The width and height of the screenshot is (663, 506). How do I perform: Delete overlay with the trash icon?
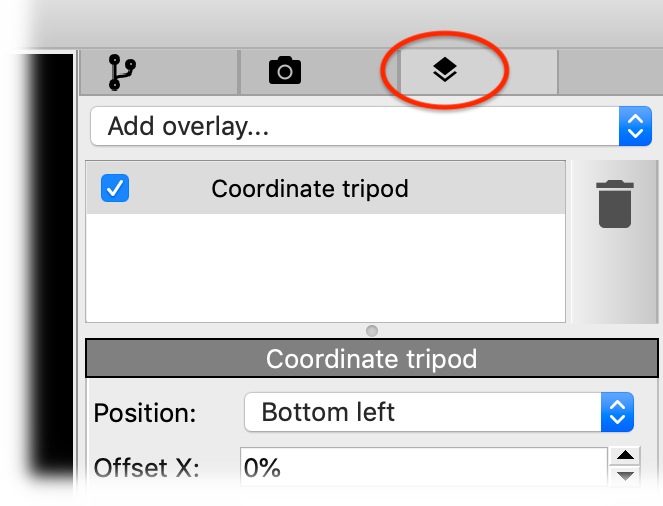point(614,204)
